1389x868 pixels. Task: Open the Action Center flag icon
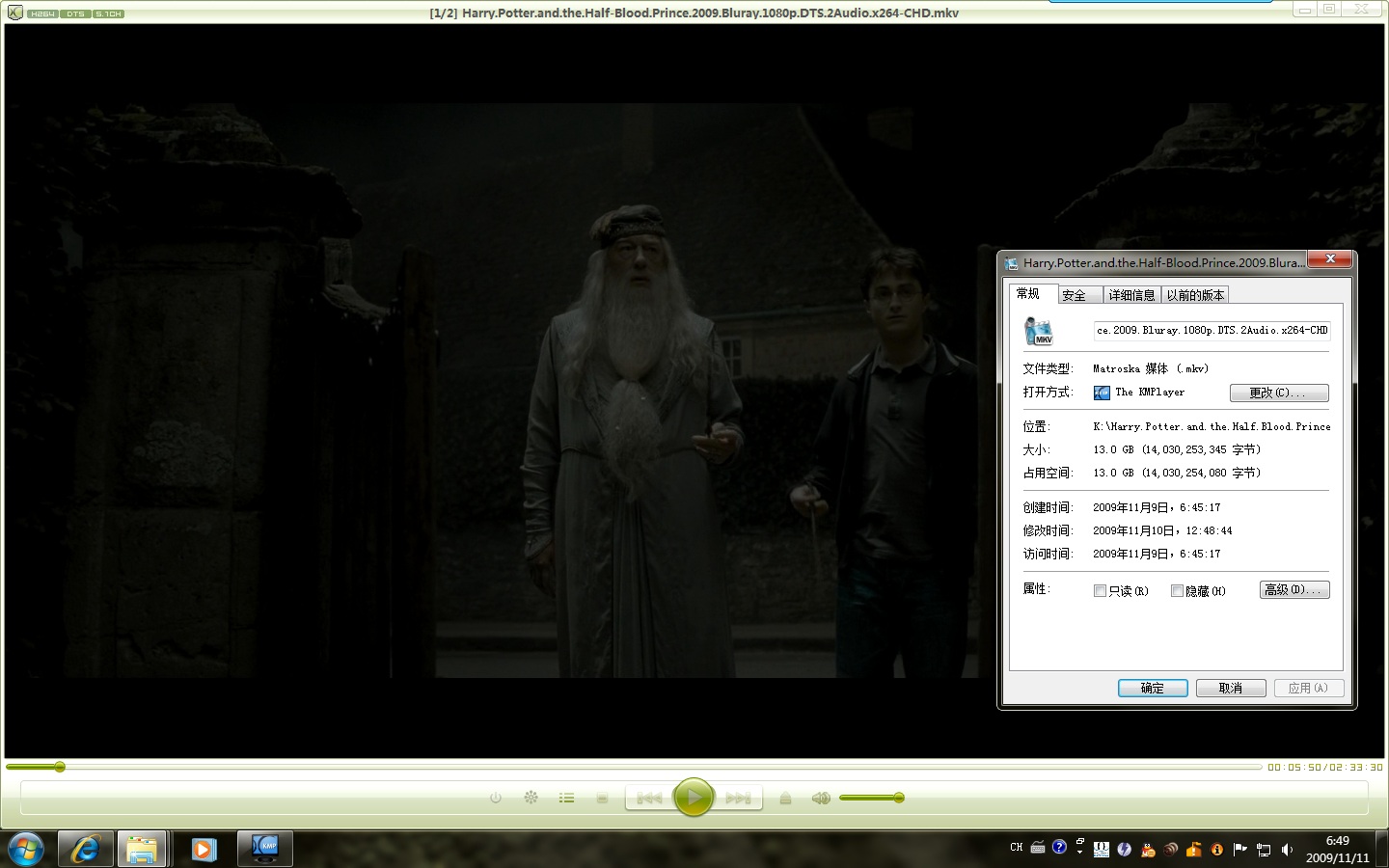[1240, 850]
